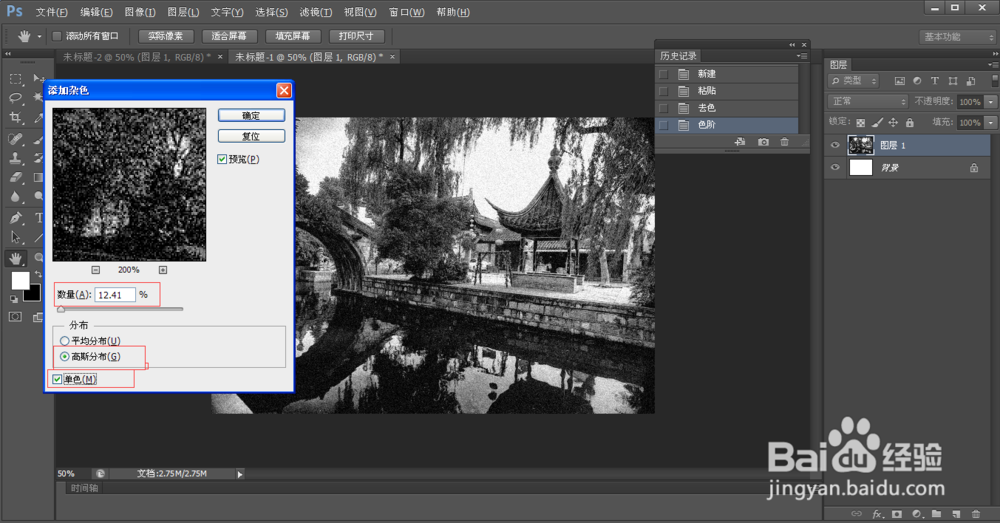Select the Rectangular Marquee tool
Image resolution: width=1000 pixels, height=523 pixels.
[x=16, y=79]
